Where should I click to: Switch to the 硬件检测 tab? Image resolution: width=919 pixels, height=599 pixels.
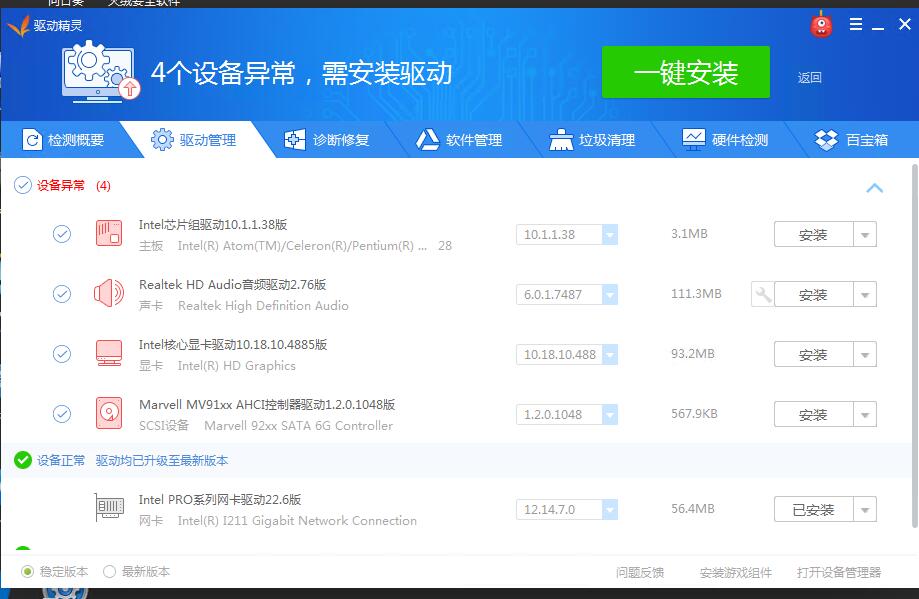point(727,139)
